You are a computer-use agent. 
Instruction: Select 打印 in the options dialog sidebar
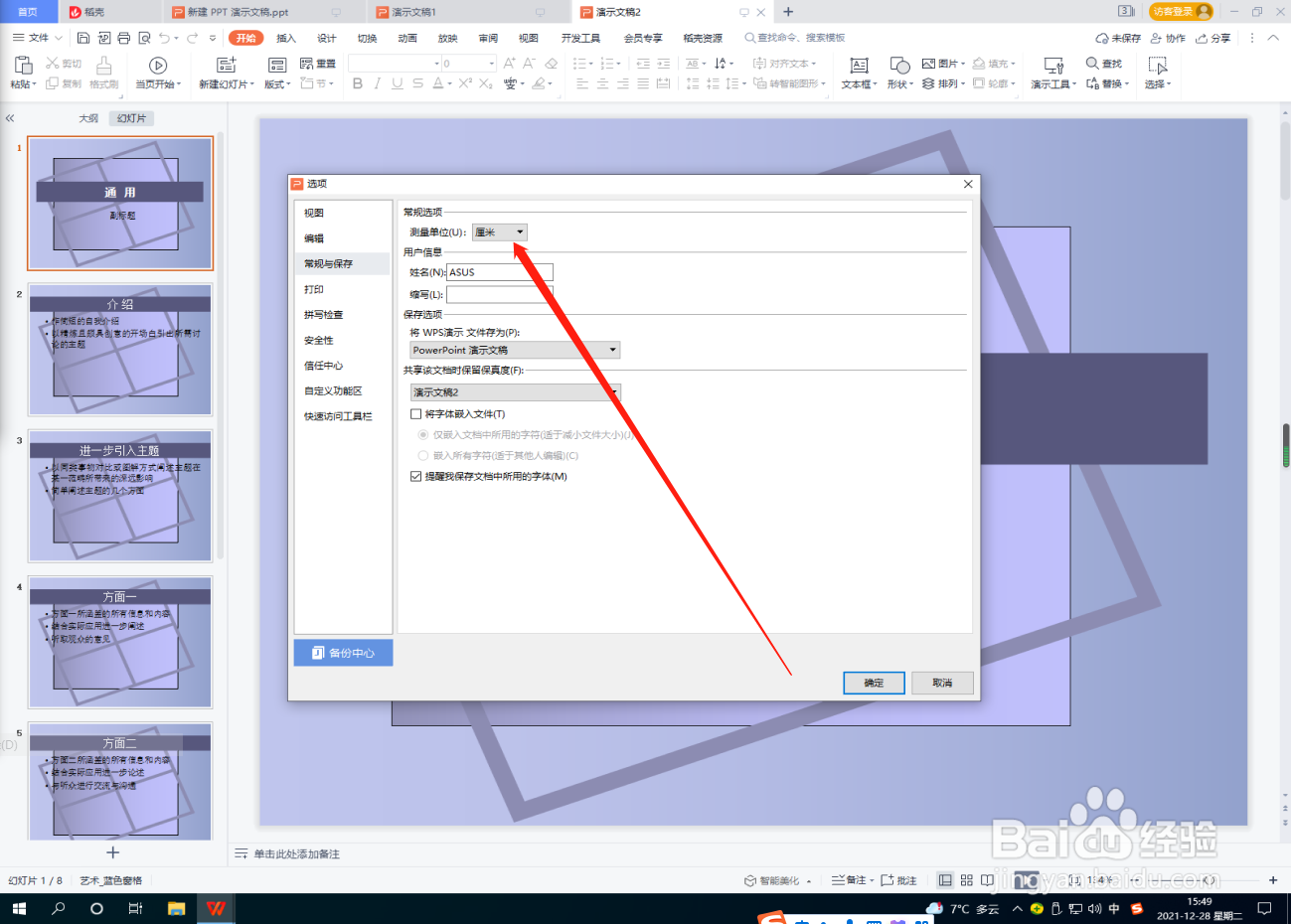click(x=343, y=289)
